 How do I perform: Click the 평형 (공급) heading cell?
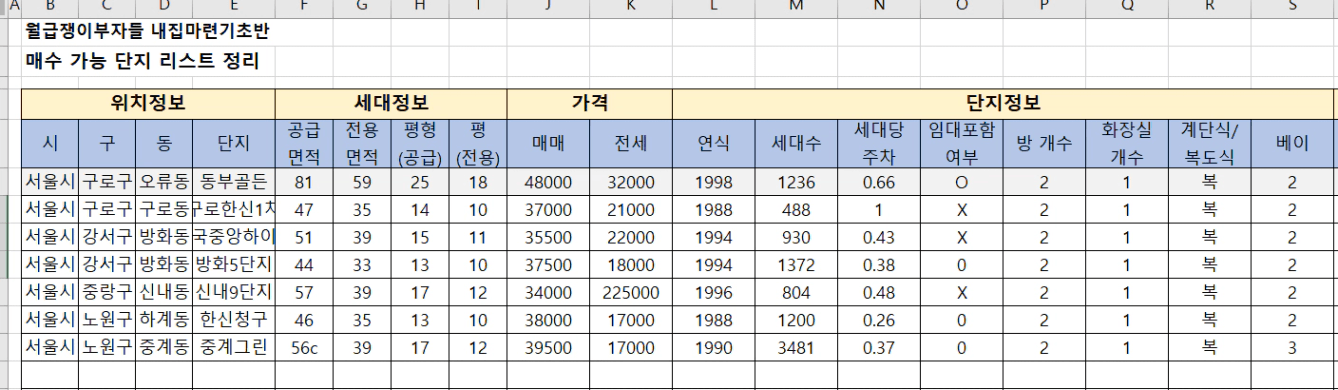[420, 143]
